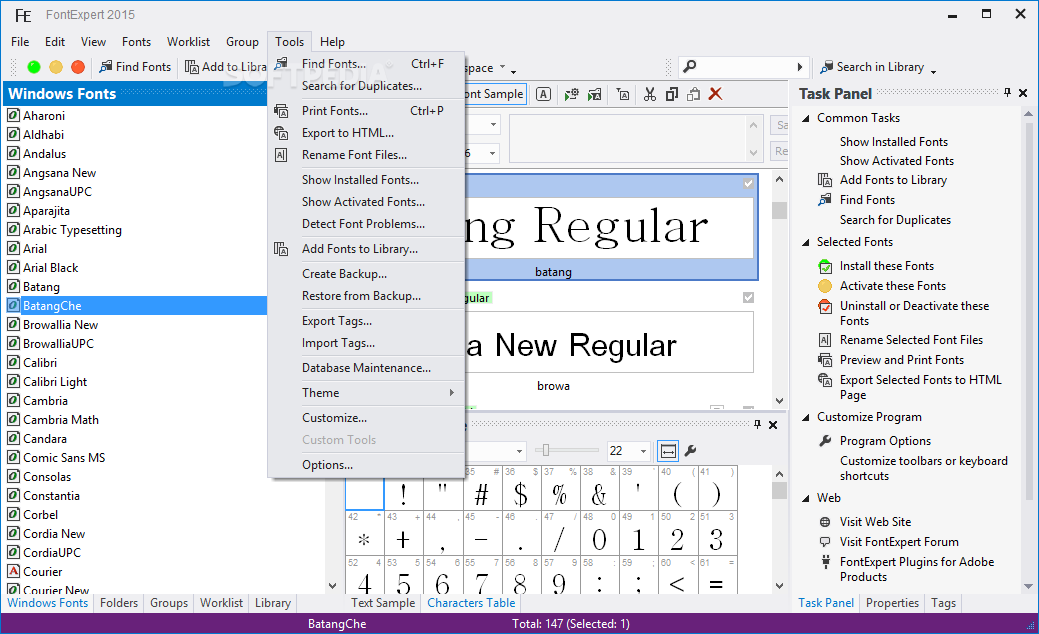Screen dimensions: 1039x634
Task: Click the toolbar search input field
Action: (x=745, y=67)
